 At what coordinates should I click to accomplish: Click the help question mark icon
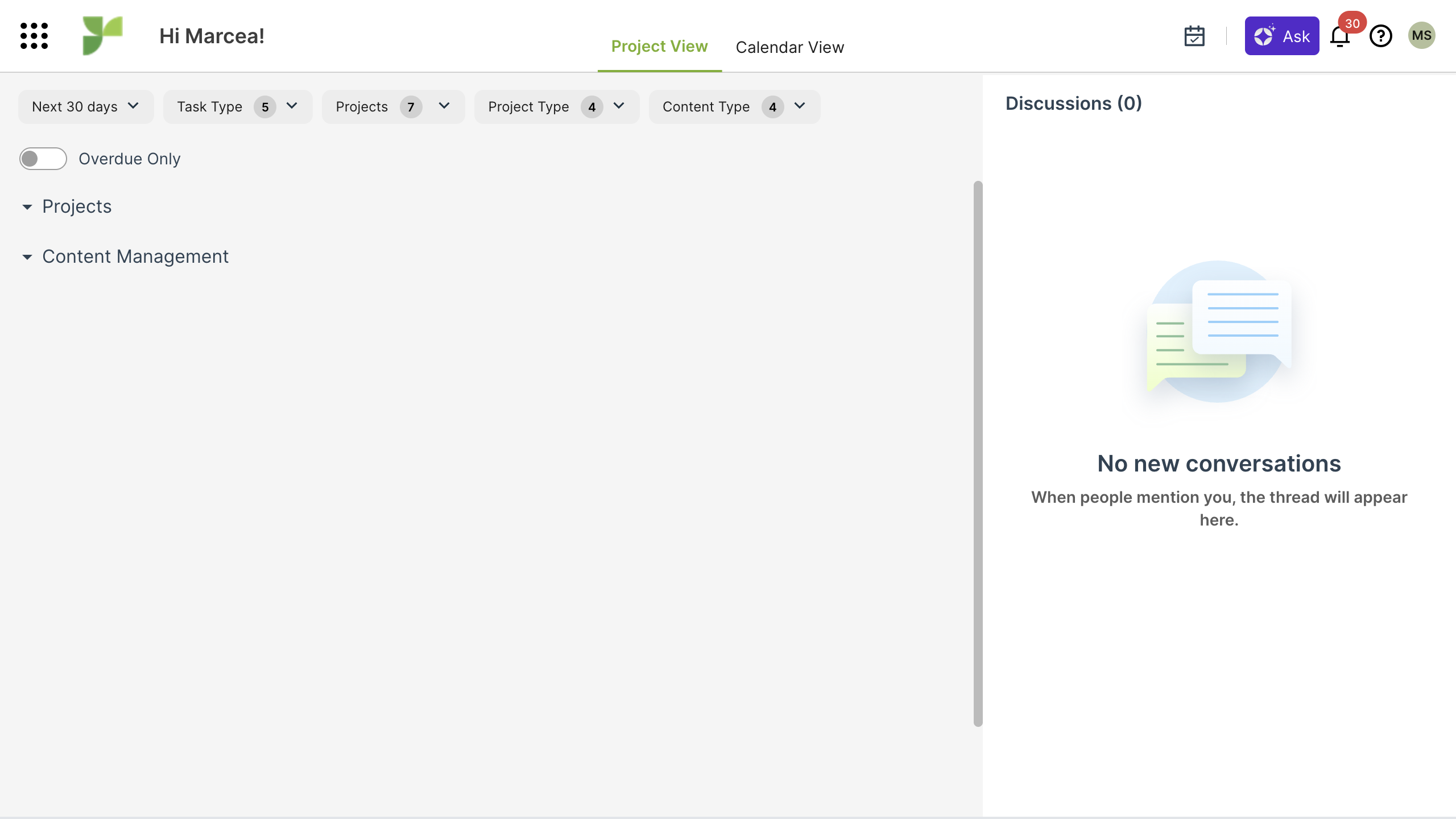click(x=1380, y=36)
